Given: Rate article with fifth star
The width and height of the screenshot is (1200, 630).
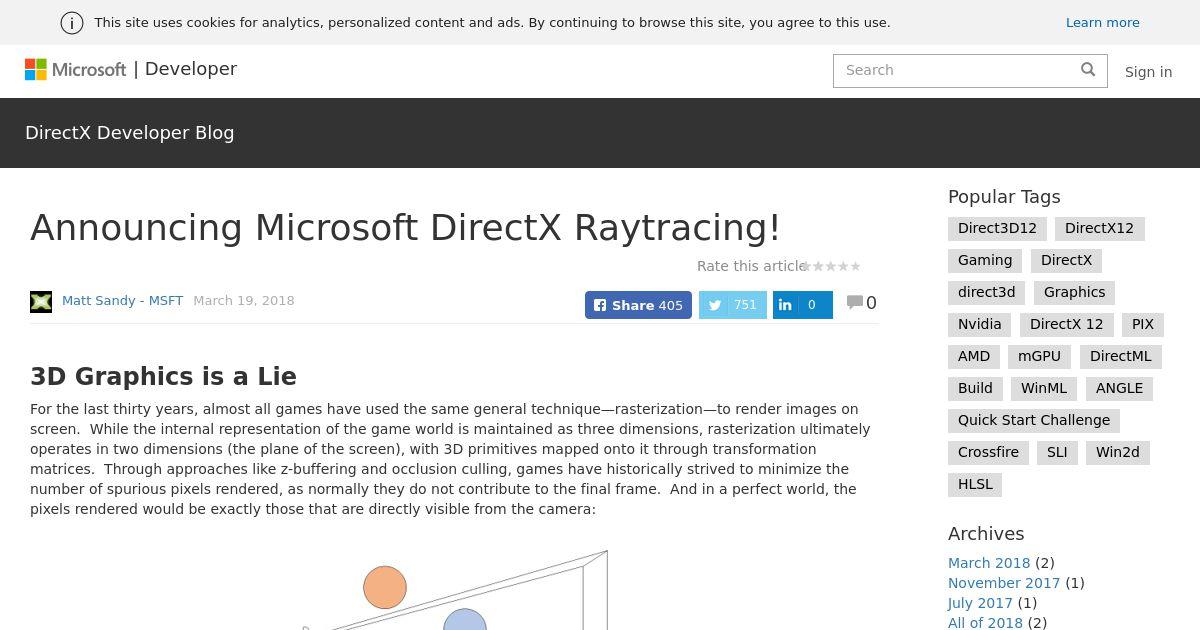Looking at the screenshot, I should (x=855, y=266).
